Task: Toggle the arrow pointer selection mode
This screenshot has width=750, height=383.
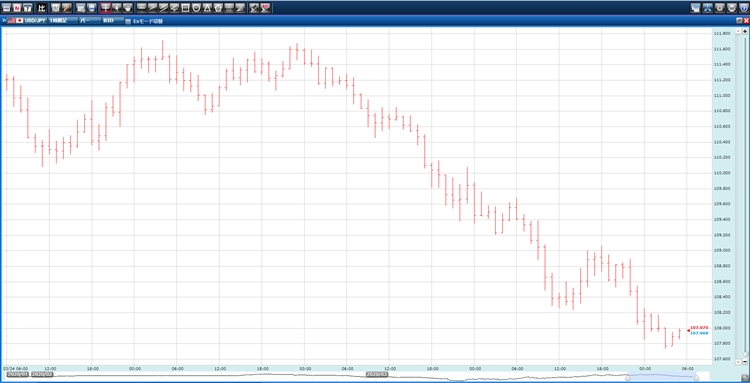Action: point(116,8)
